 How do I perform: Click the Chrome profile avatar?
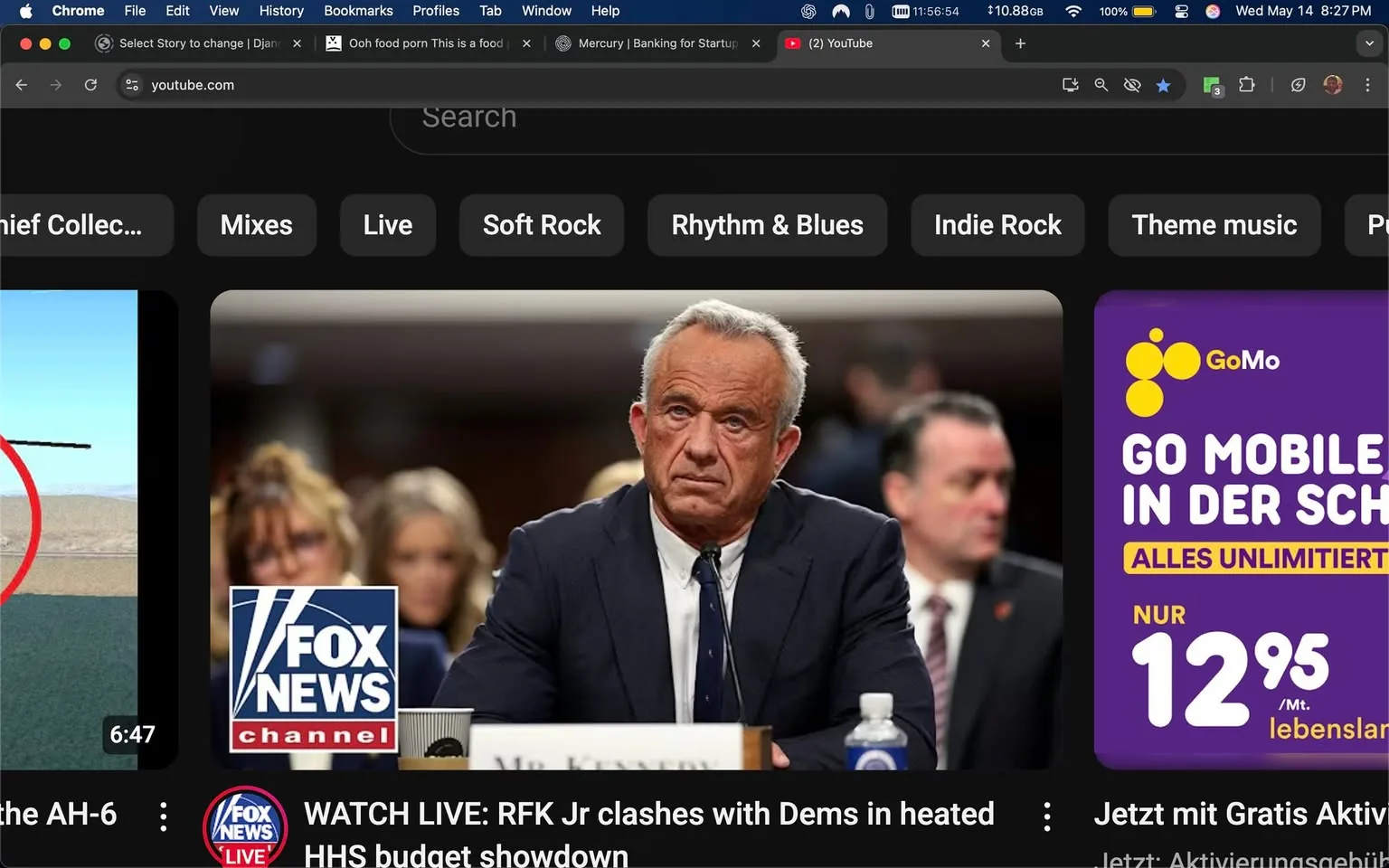pyautogui.click(x=1333, y=84)
